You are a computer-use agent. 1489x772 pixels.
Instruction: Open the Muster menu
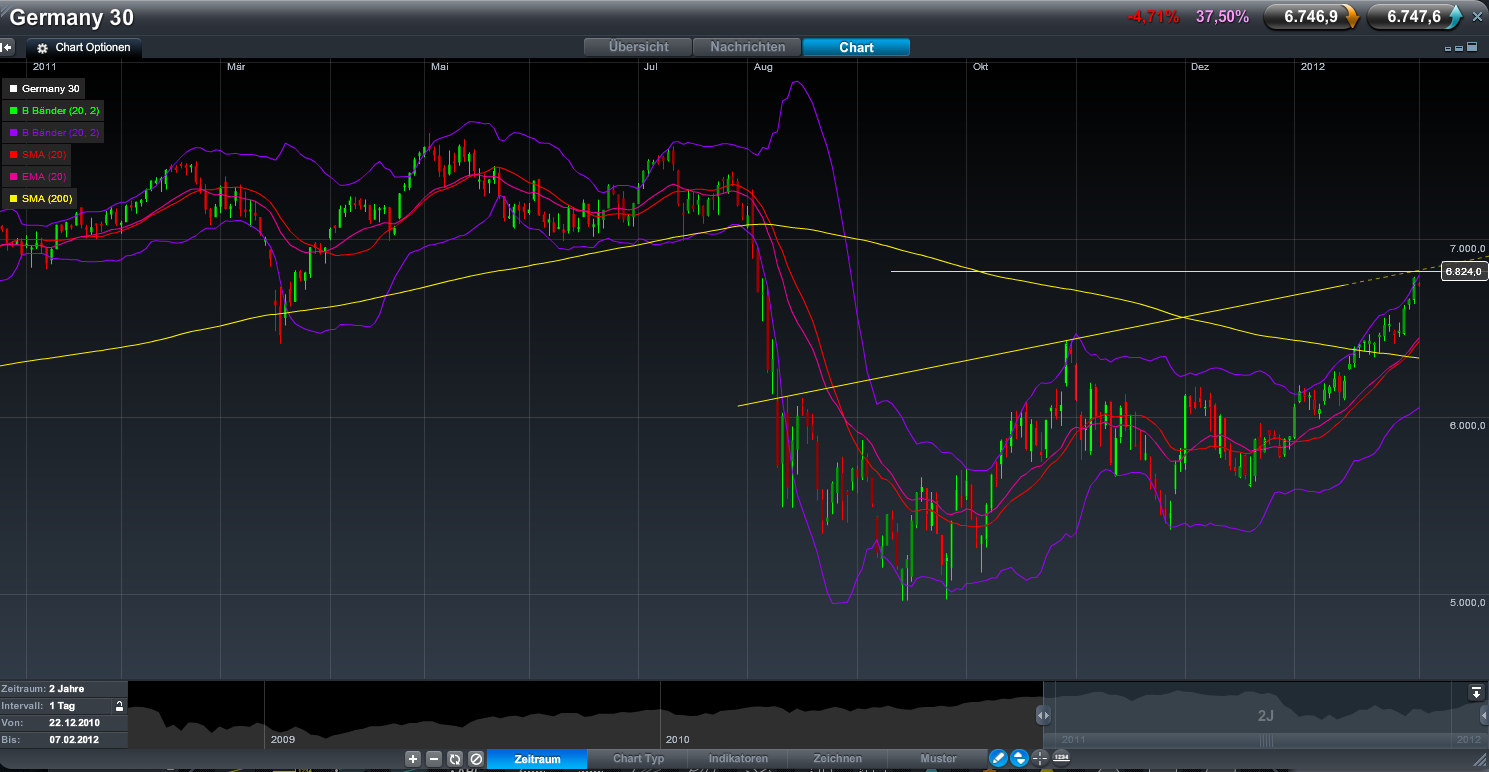click(938, 759)
